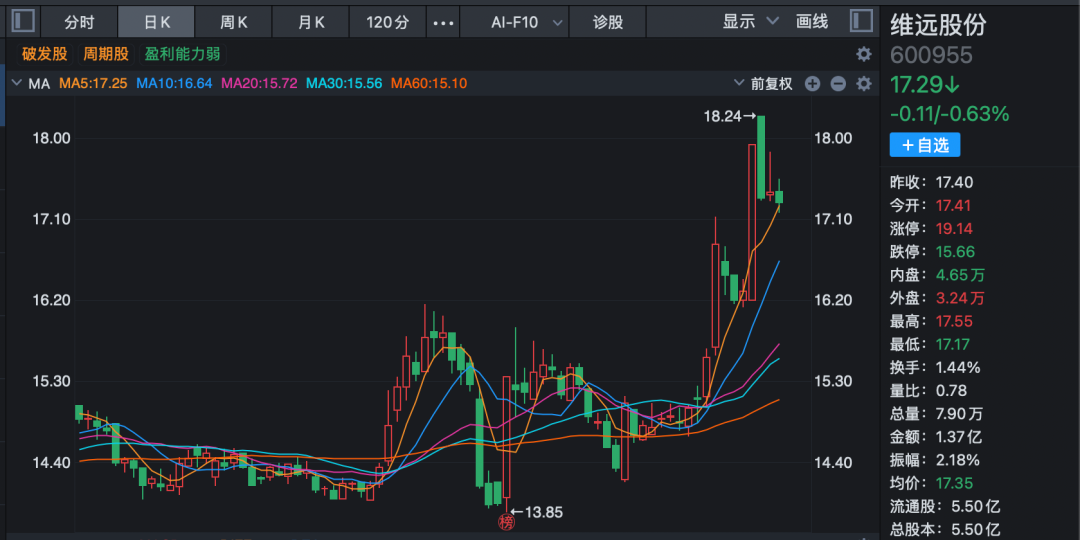The height and width of the screenshot is (540, 1080).
Task: Click the 榜 marker icon under the chart
Action: click(x=506, y=521)
